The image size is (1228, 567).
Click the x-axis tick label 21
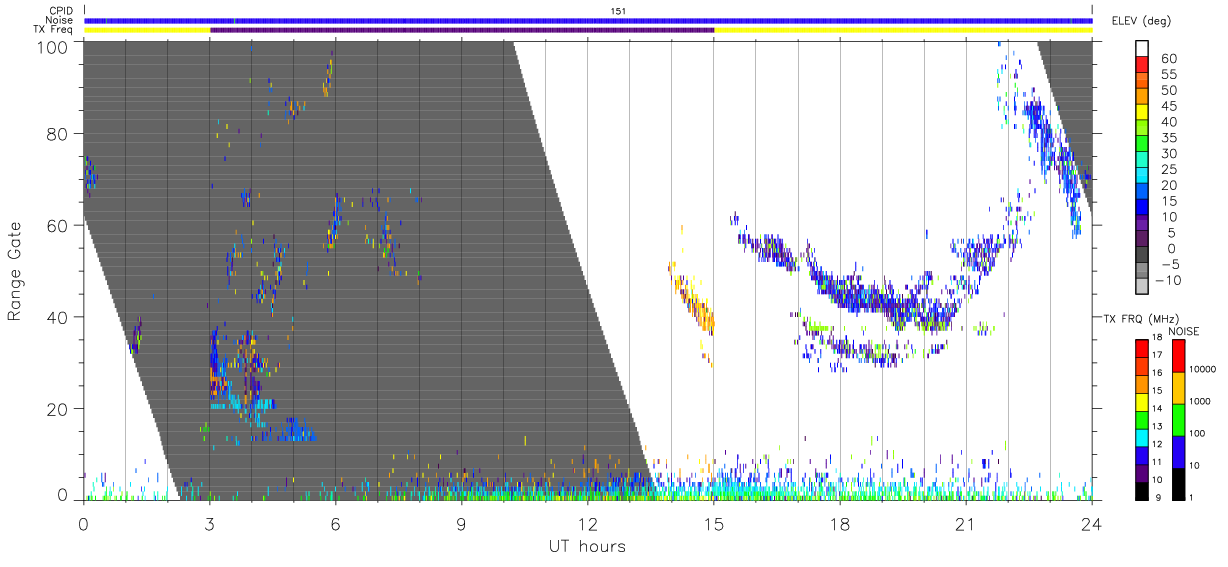966,524
